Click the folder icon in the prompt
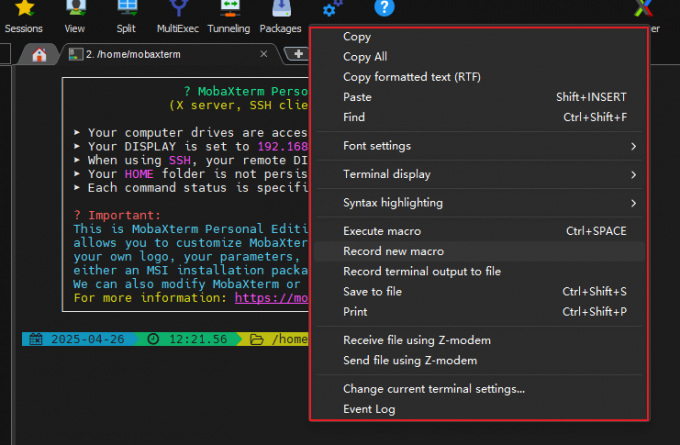 click(257, 339)
